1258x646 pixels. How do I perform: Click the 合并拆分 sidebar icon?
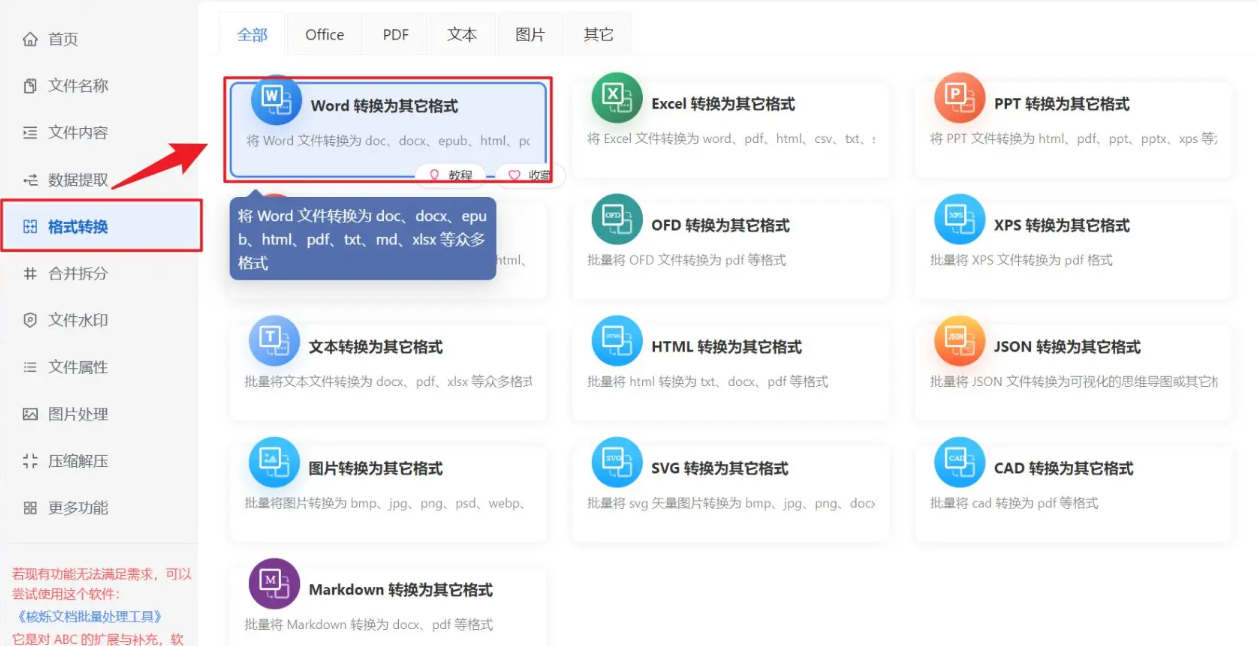tap(30, 273)
